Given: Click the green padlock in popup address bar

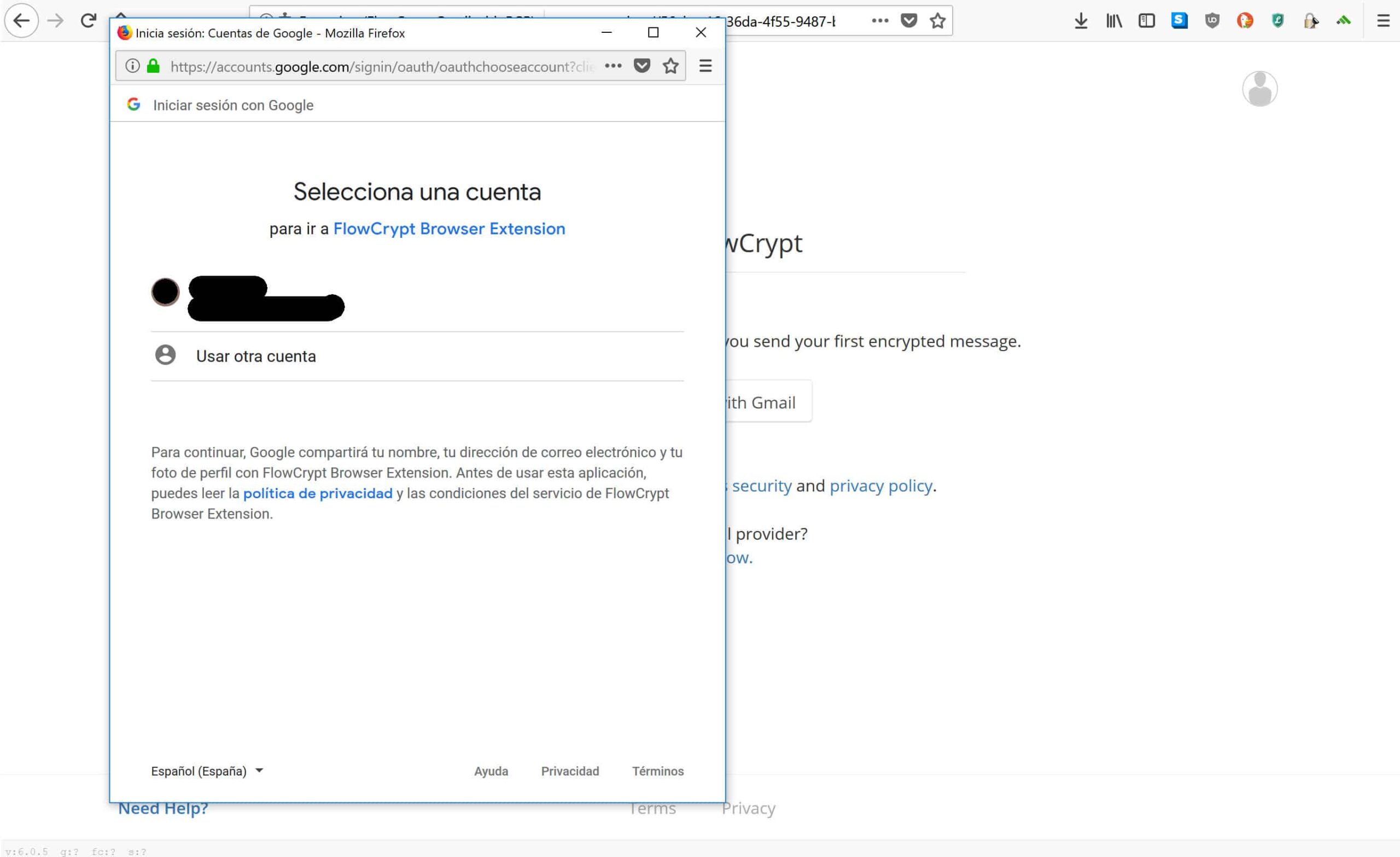Looking at the screenshot, I should 153,66.
